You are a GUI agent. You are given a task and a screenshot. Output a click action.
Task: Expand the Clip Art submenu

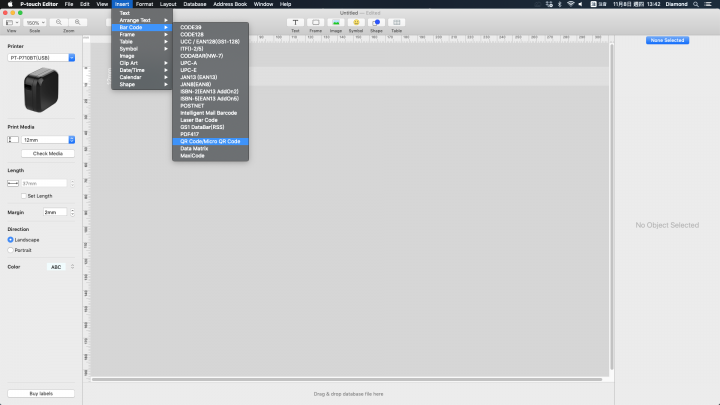[x=142, y=63]
